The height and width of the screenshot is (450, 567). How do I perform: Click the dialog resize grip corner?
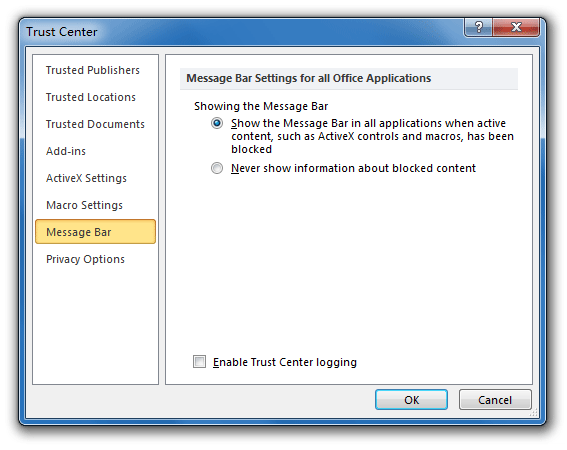click(x=534, y=413)
